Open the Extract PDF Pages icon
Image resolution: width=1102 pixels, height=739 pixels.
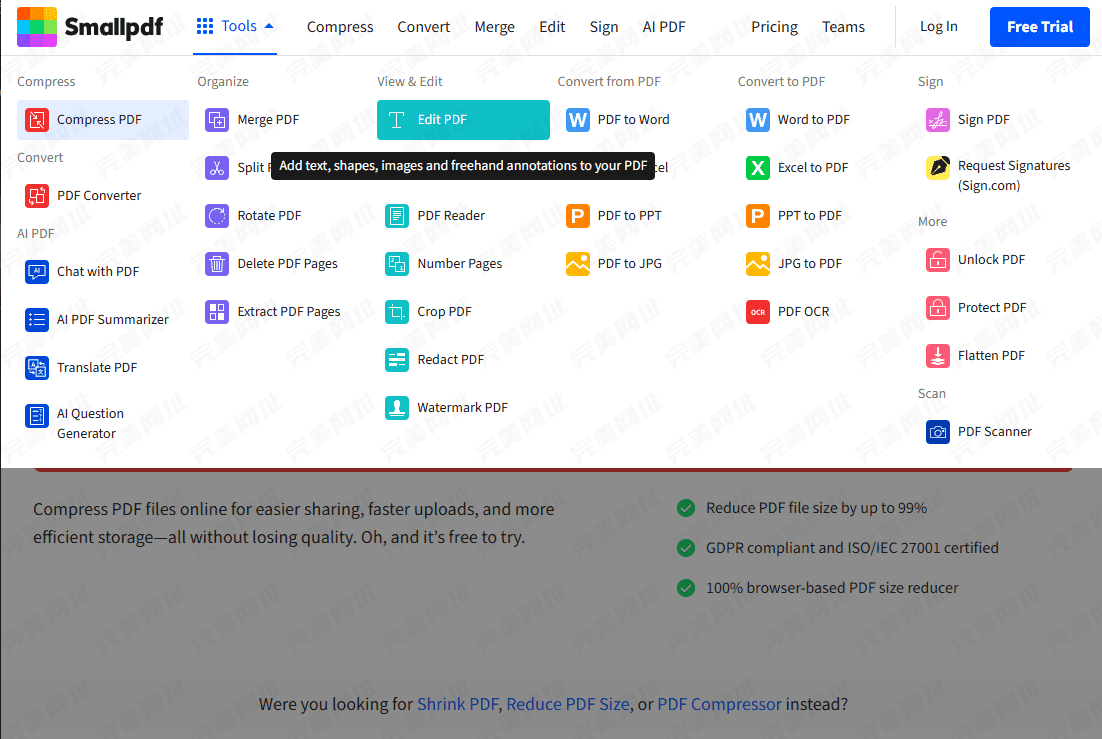click(216, 311)
